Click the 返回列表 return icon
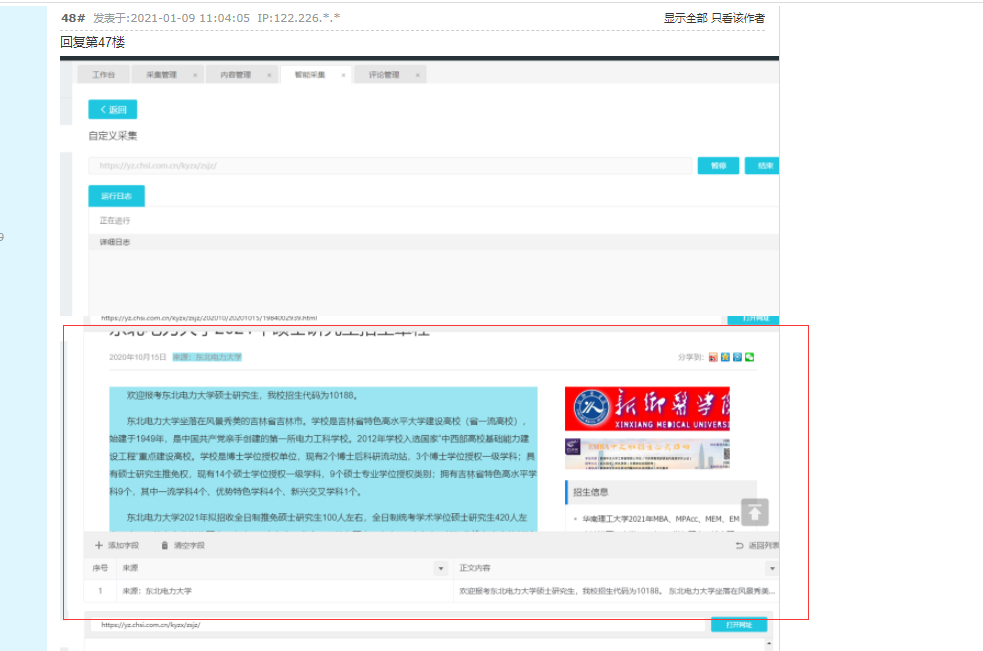This screenshot has height=651, width=983. click(x=739, y=545)
